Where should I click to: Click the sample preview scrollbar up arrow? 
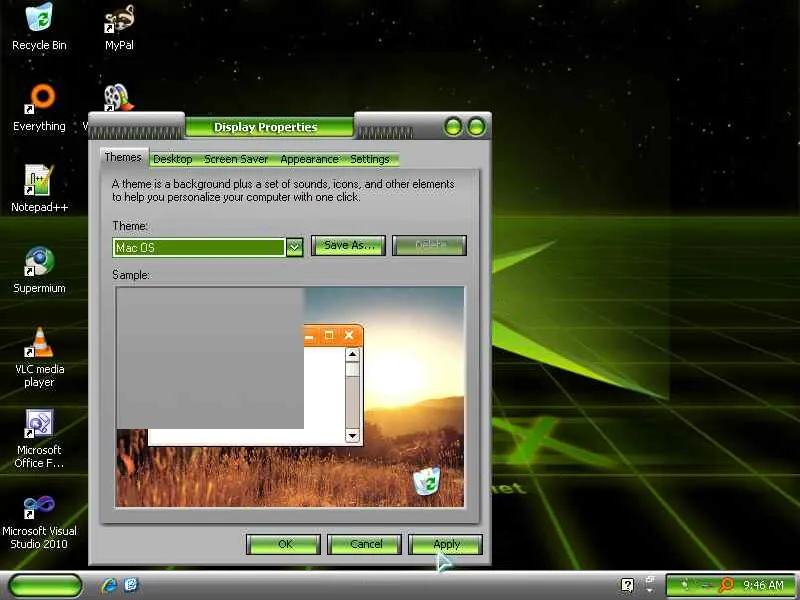[353, 355]
